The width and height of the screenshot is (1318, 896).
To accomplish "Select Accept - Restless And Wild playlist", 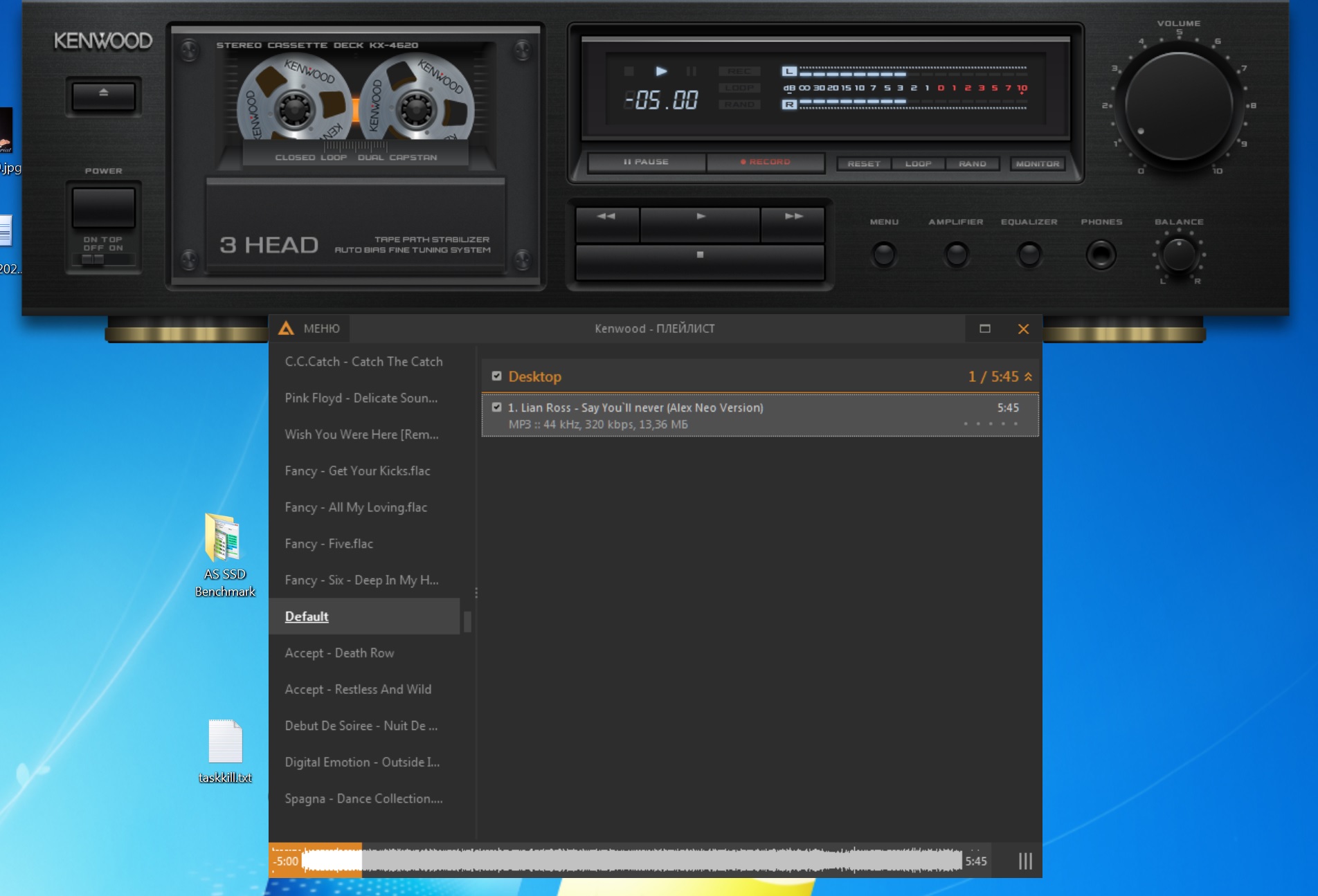I will [x=364, y=689].
